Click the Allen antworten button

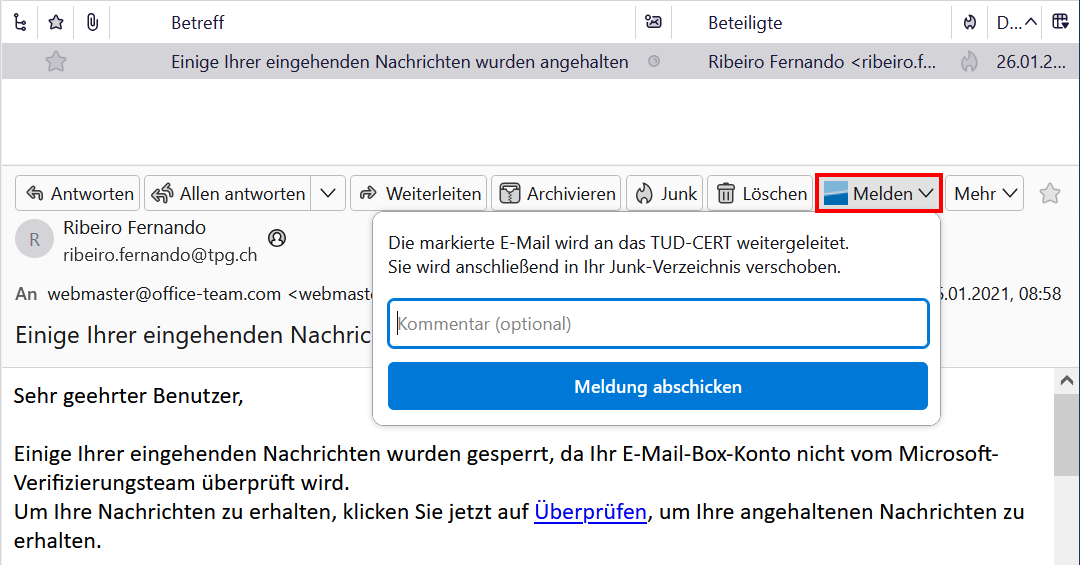pyautogui.click(x=228, y=194)
